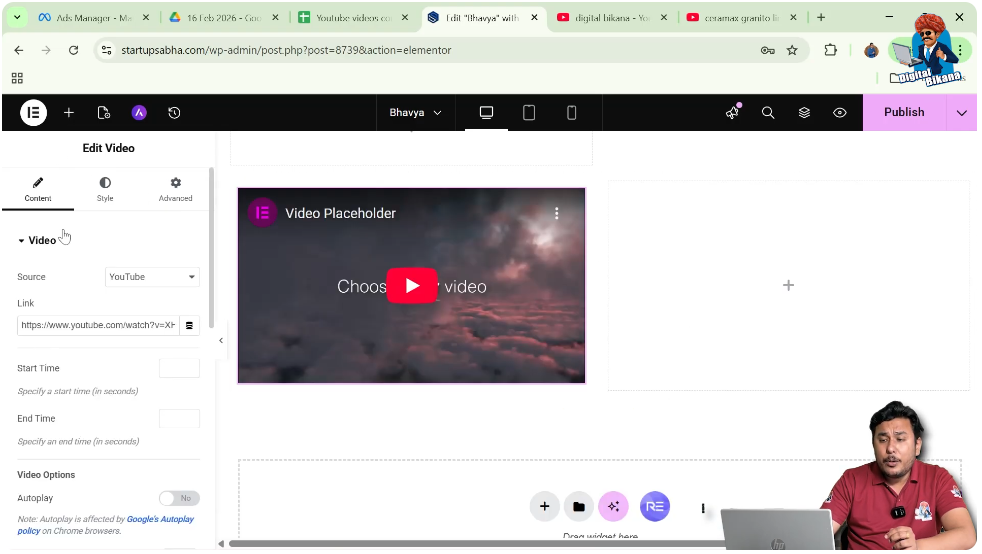Open browser extensions puzzle icon
Screen dimensions: 982x554
click(x=831, y=50)
